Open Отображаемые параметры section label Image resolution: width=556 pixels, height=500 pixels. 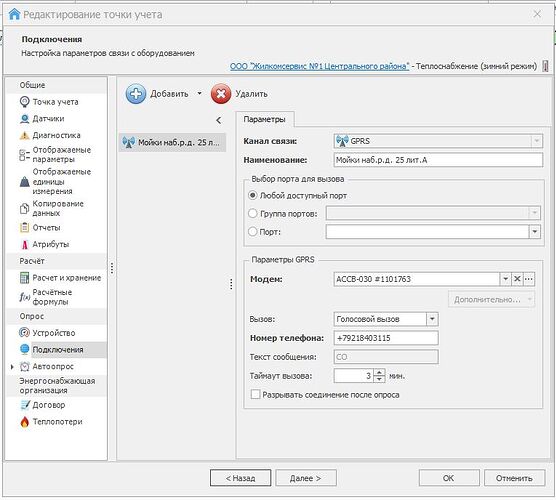62,155
